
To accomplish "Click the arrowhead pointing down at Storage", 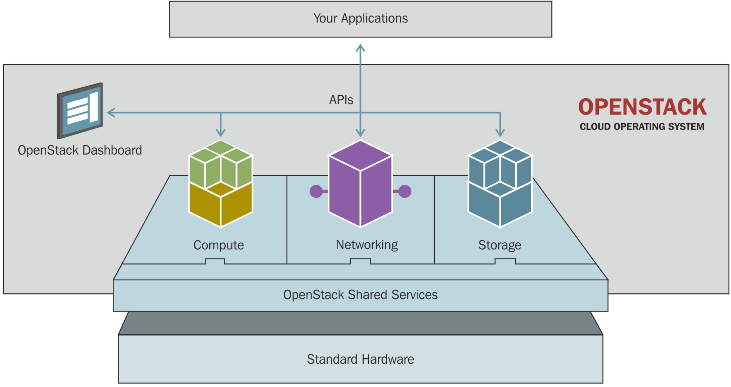I will point(500,133).
